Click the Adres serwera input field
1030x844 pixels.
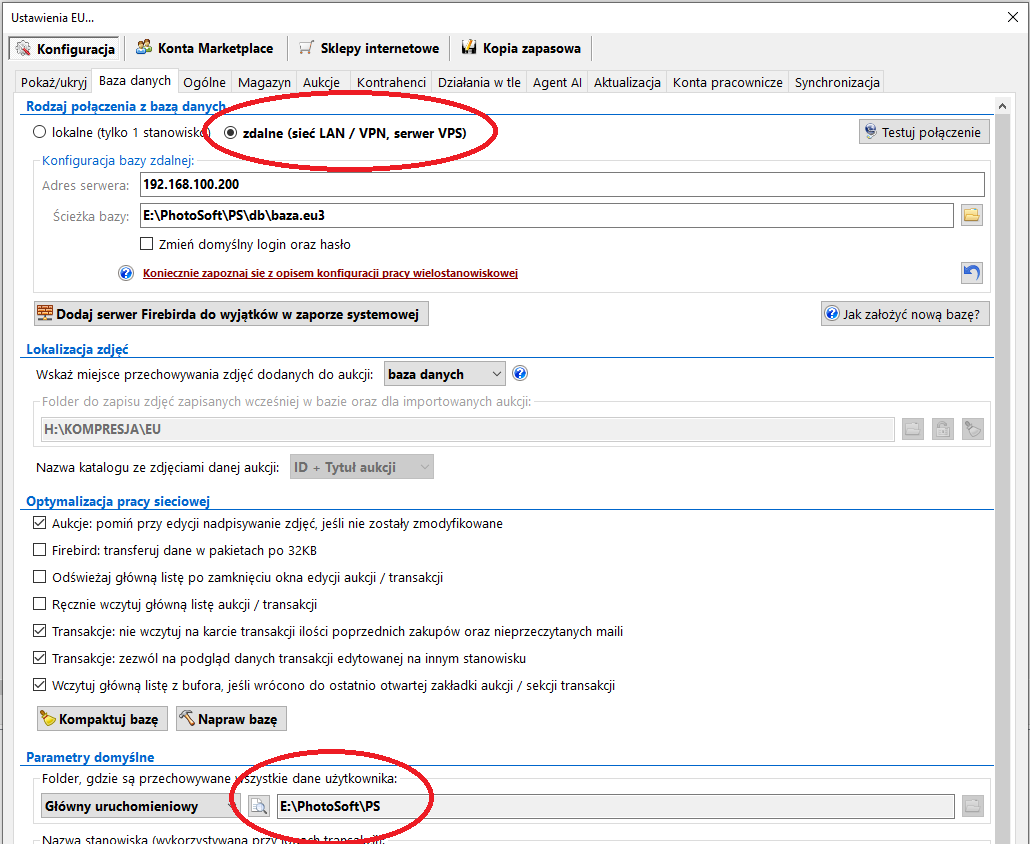[560, 185]
